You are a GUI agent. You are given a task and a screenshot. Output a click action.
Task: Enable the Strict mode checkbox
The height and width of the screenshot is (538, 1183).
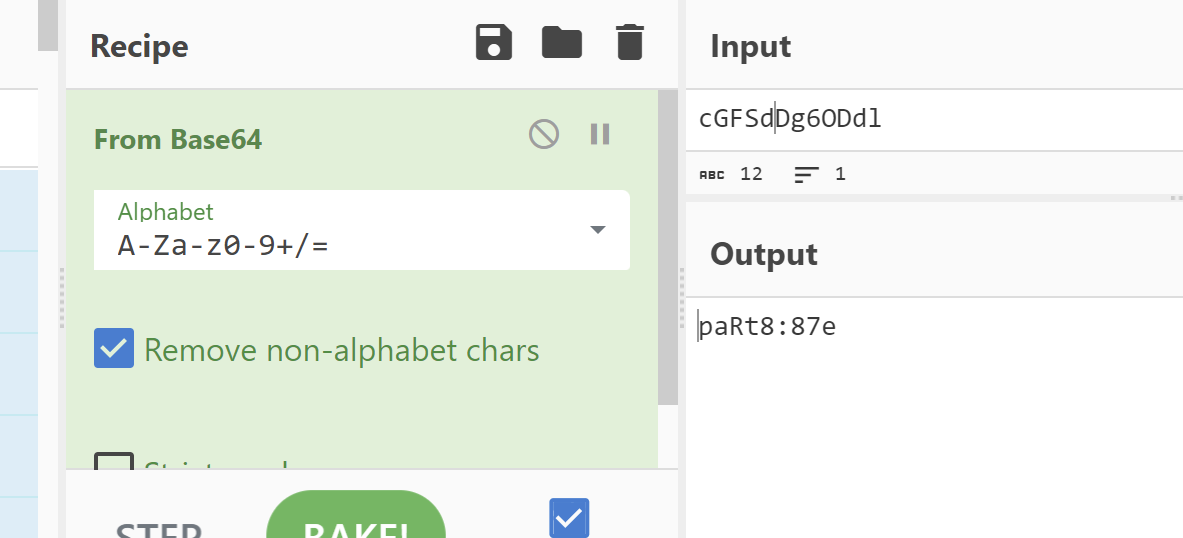(114, 460)
